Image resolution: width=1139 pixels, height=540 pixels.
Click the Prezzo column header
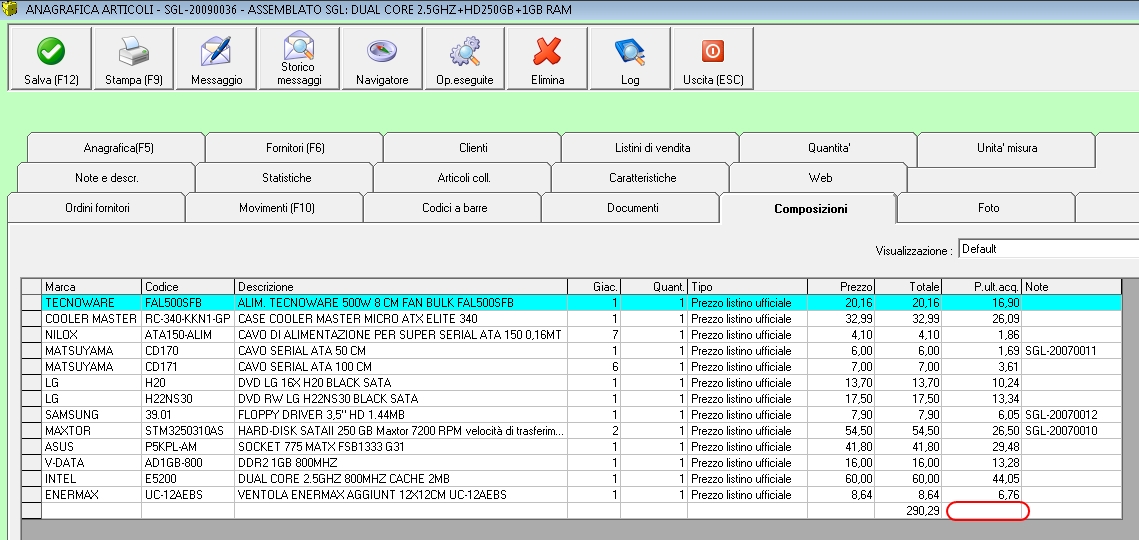840,287
